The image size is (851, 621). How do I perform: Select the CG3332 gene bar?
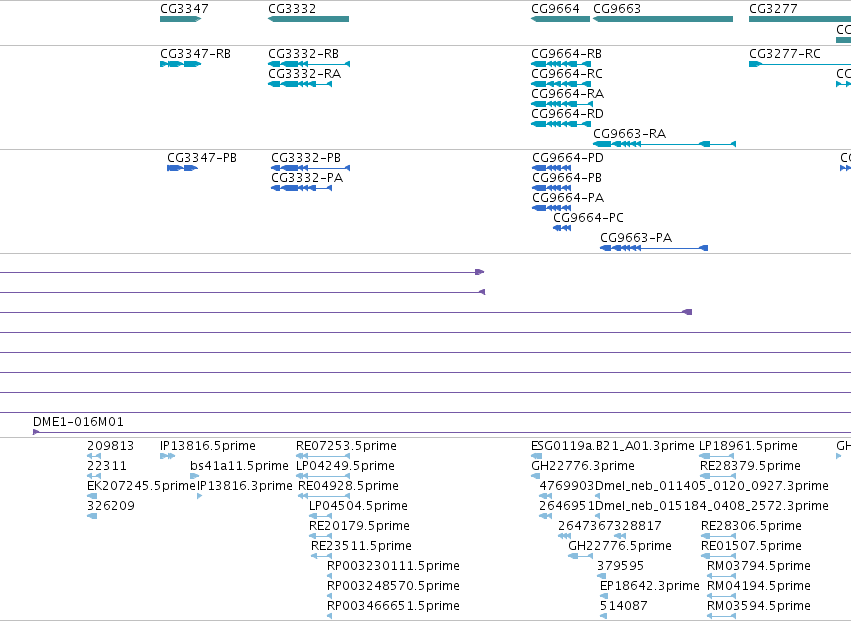tap(308, 19)
